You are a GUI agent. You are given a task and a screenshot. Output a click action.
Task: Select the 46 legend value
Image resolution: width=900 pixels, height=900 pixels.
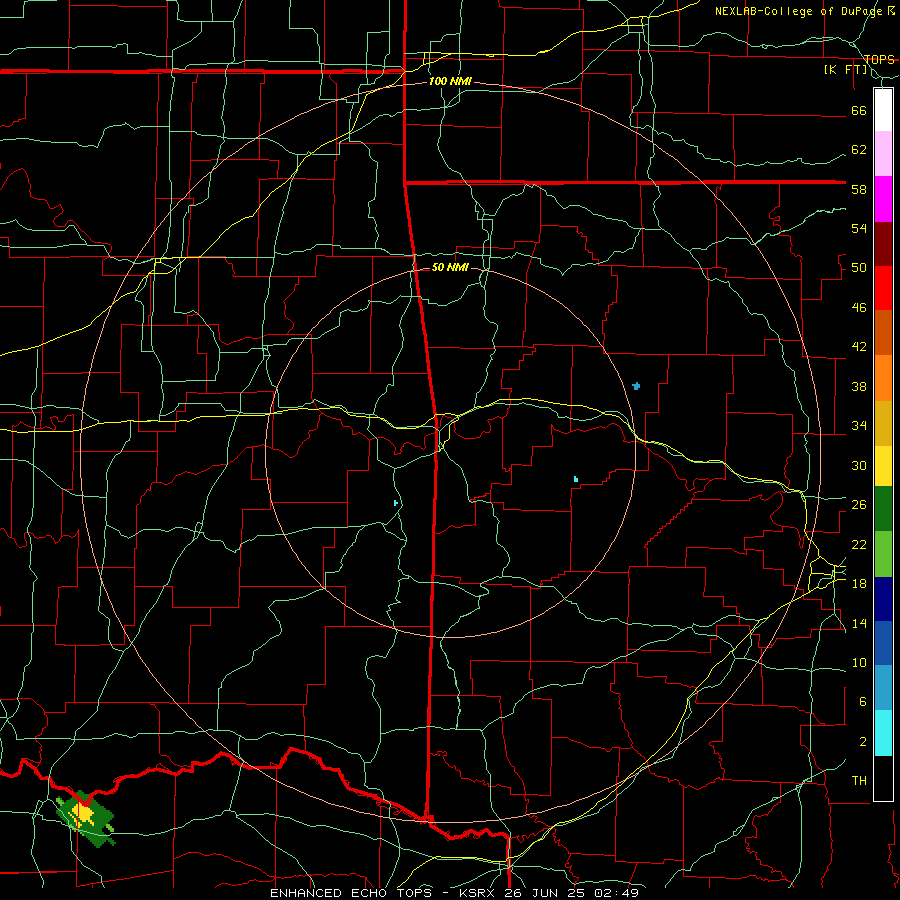pos(859,308)
